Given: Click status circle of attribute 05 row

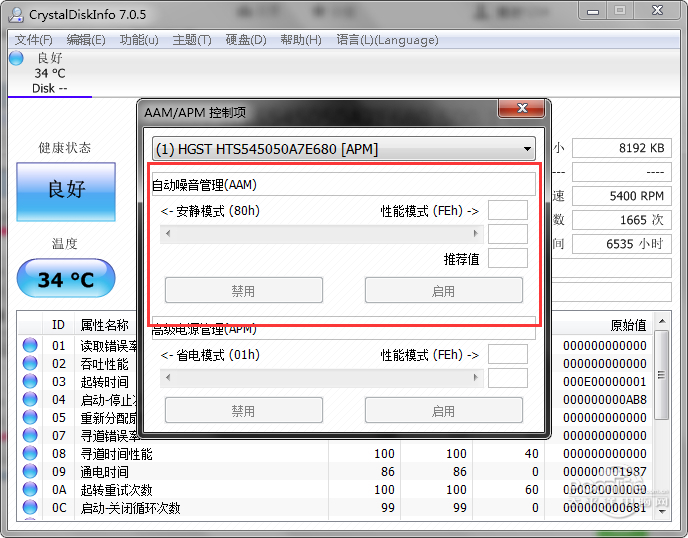Looking at the screenshot, I should click(30, 417).
